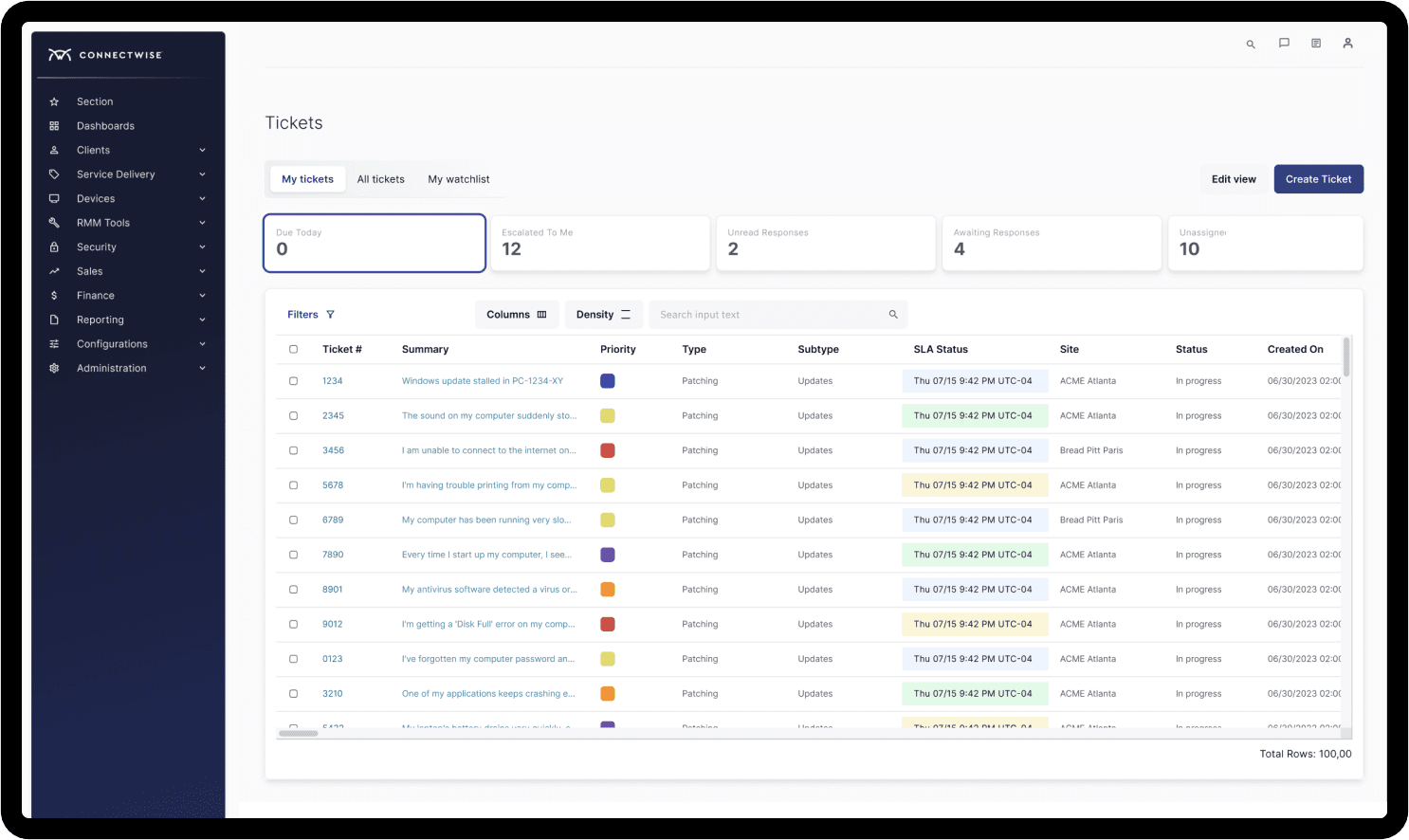Open global search magnifier in top bar

(1251, 44)
